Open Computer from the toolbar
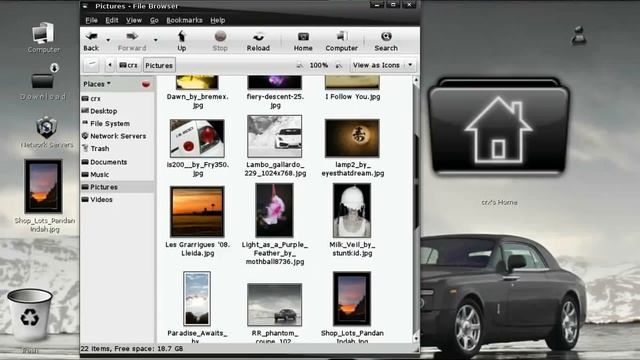Image resolution: width=640 pixels, height=360 pixels. (x=342, y=41)
